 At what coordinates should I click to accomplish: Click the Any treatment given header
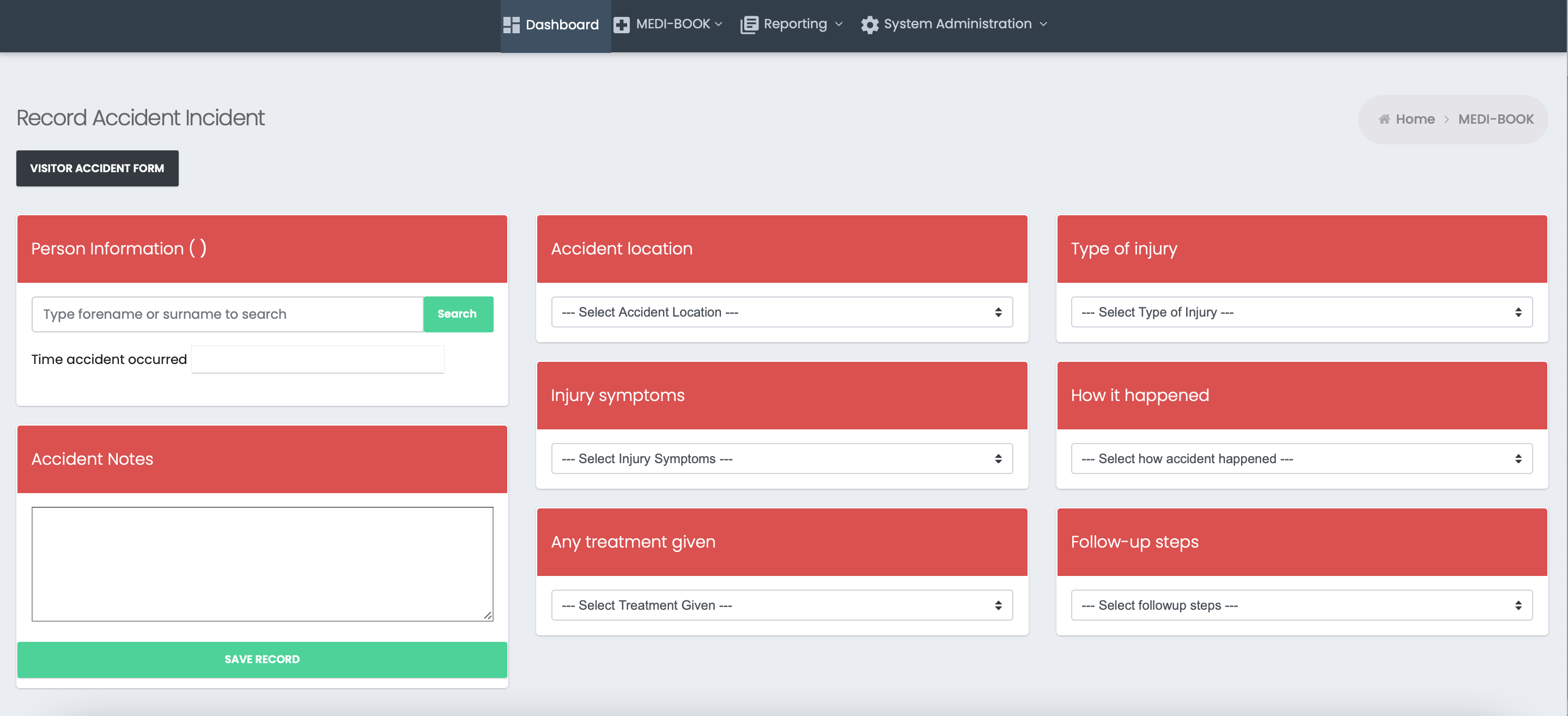coord(782,543)
